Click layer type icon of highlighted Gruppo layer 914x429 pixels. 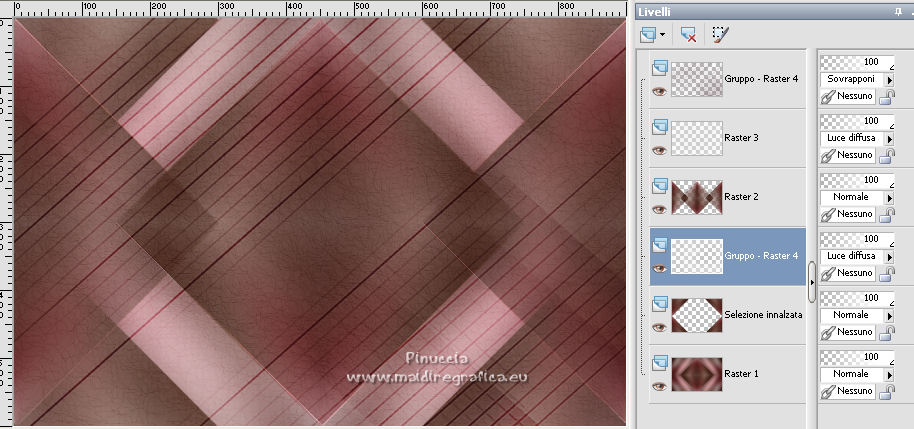coord(660,244)
